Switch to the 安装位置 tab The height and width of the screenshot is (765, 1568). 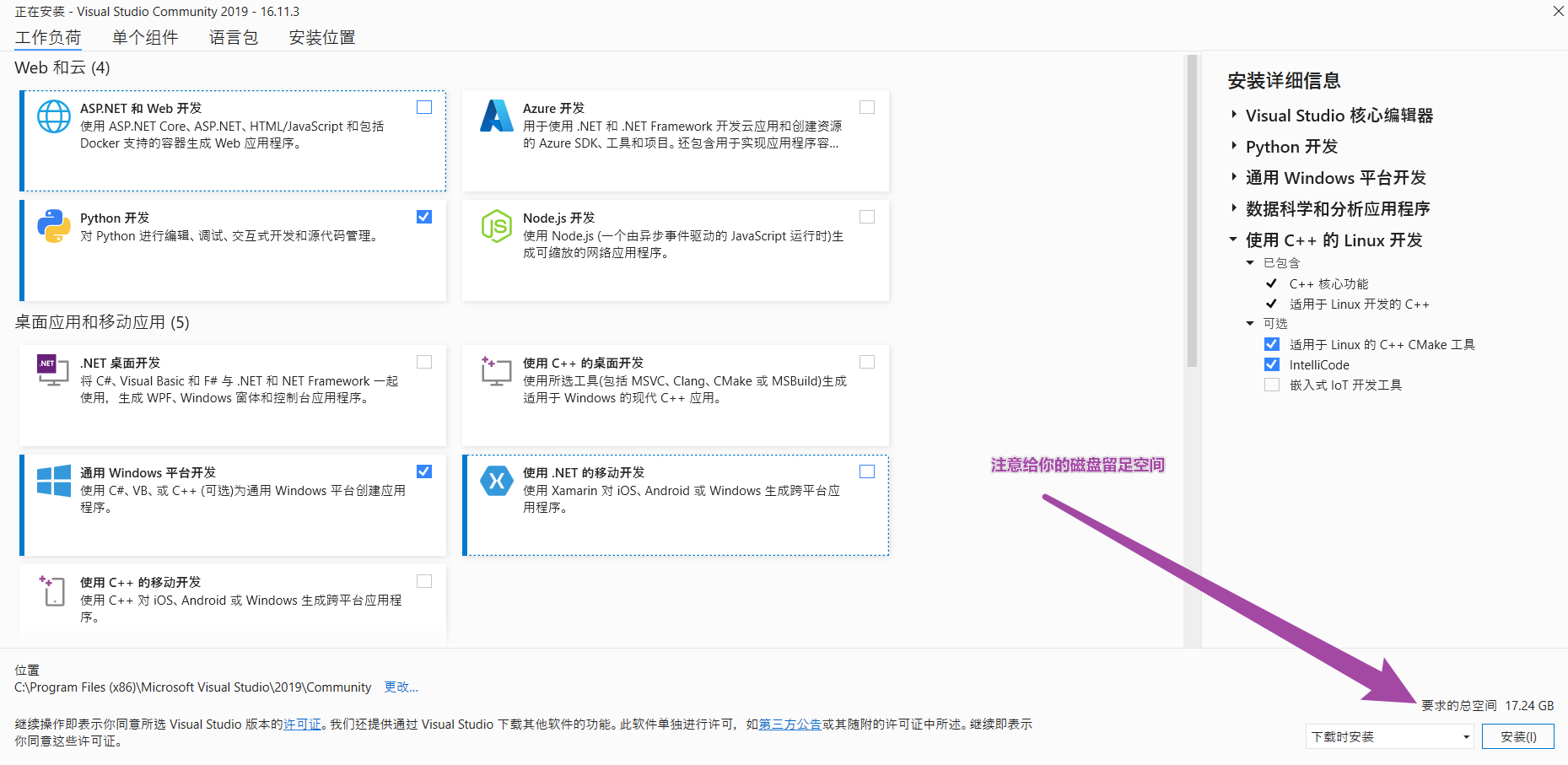[322, 37]
